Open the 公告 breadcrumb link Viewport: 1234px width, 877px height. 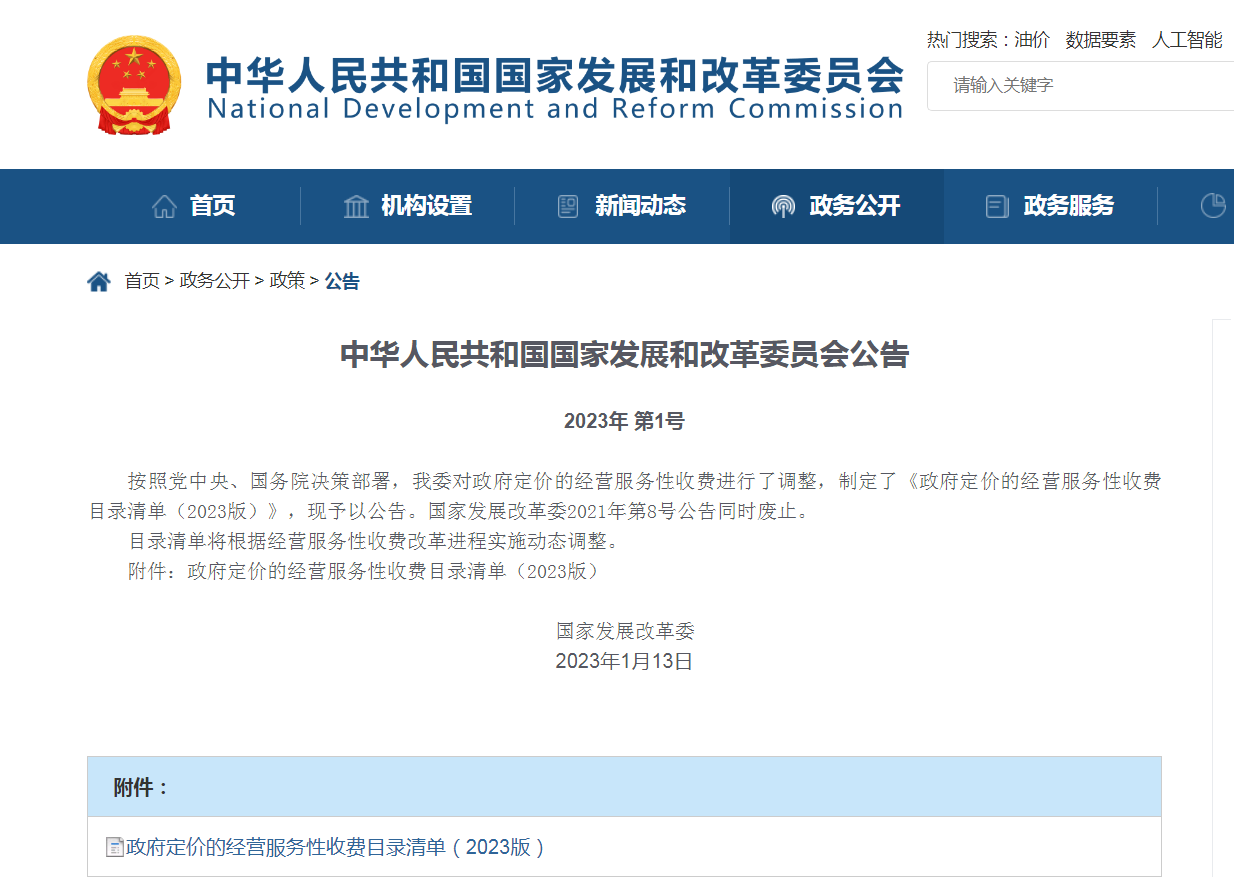342,282
